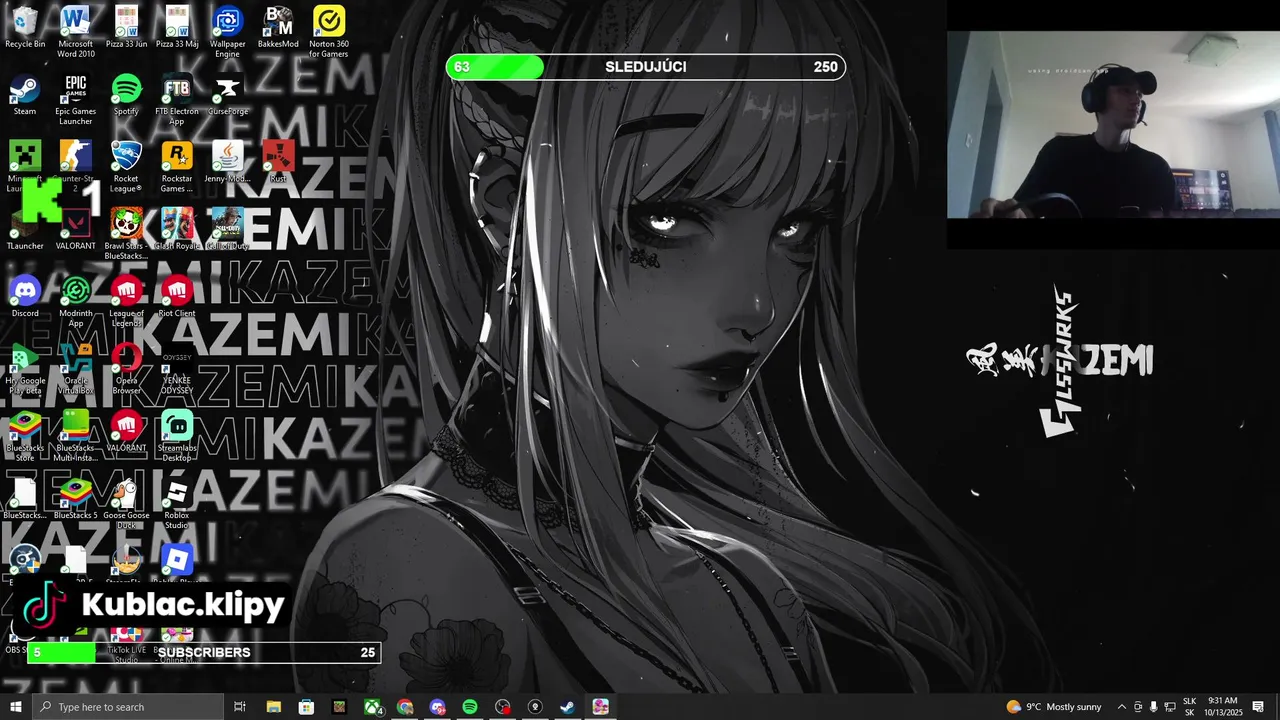The width and height of the screenshot is (1280, 720).
Task: Open Minecraft from the taskbar
Action: (340, 707)
